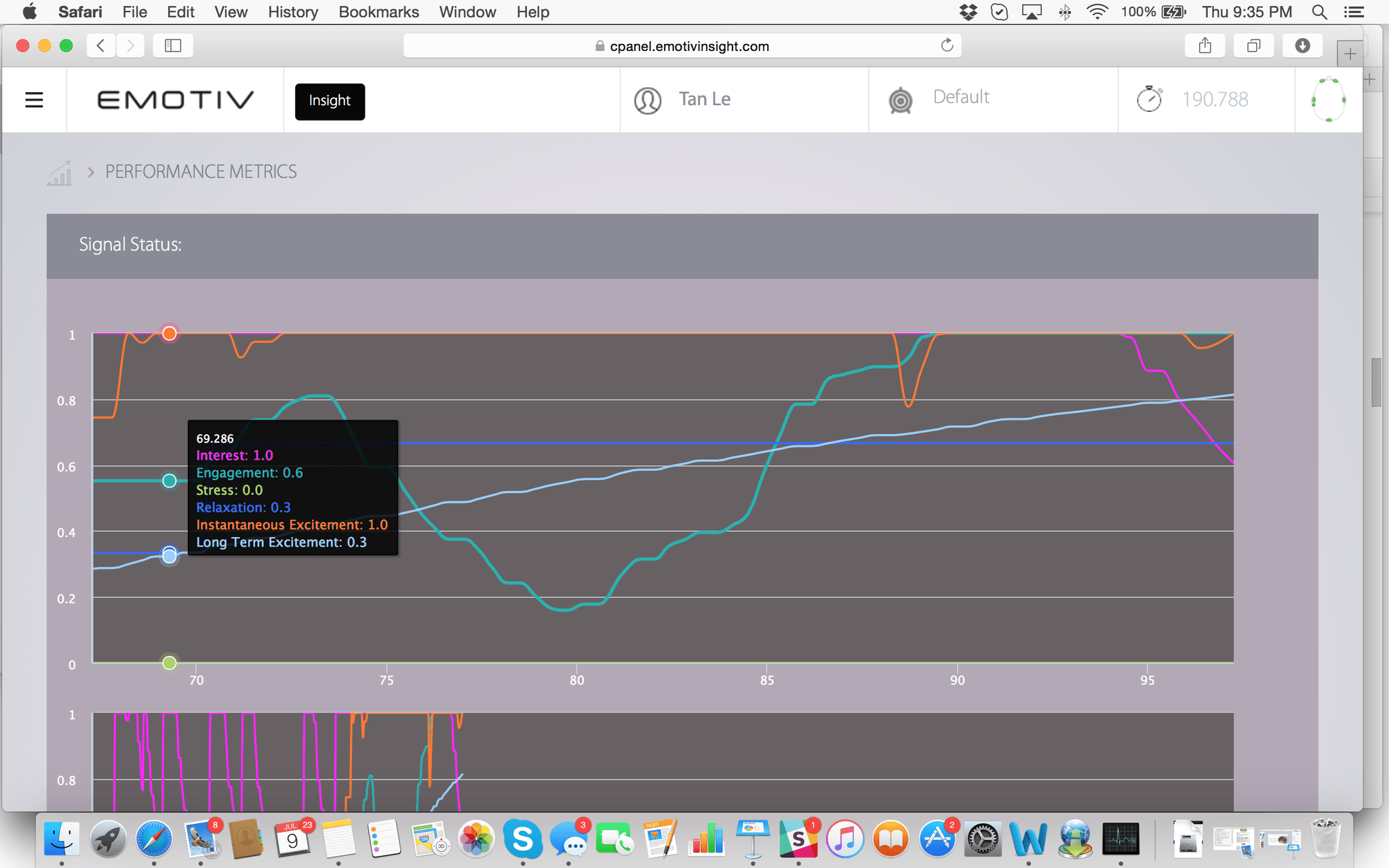The image size is (1389, 868).
Task: Open the History menu in Safari
Action: coord(292,12)
